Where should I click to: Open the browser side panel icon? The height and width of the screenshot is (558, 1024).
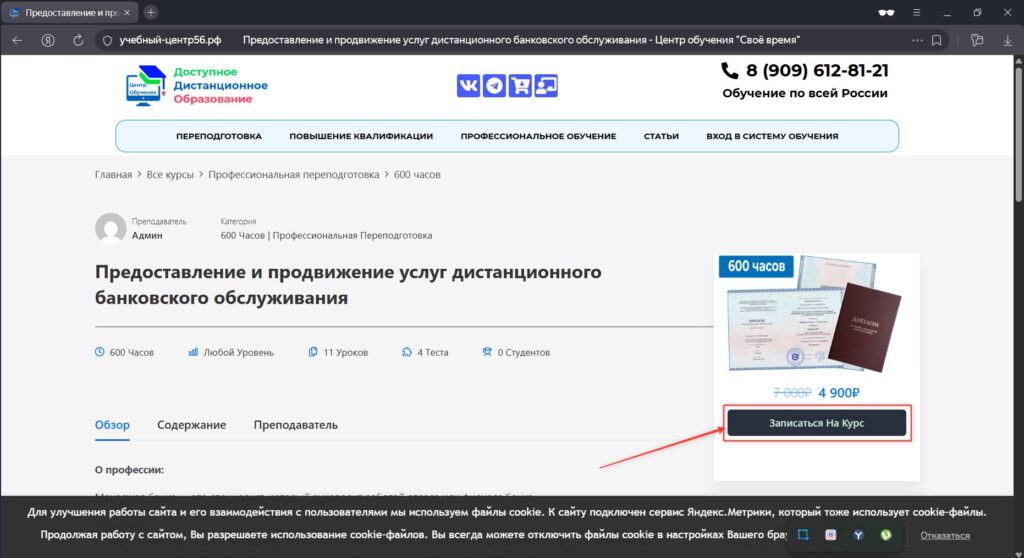tap(977, 40)
